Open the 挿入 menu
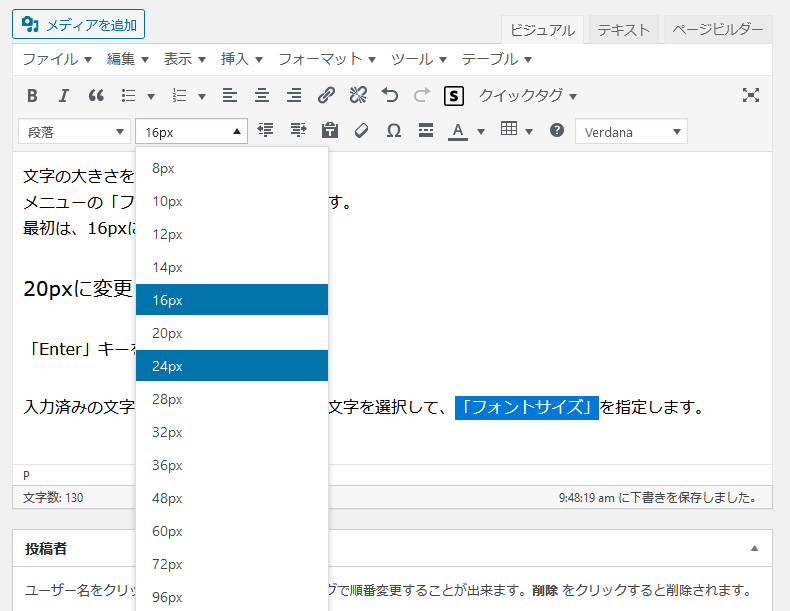 coord(241,59)
